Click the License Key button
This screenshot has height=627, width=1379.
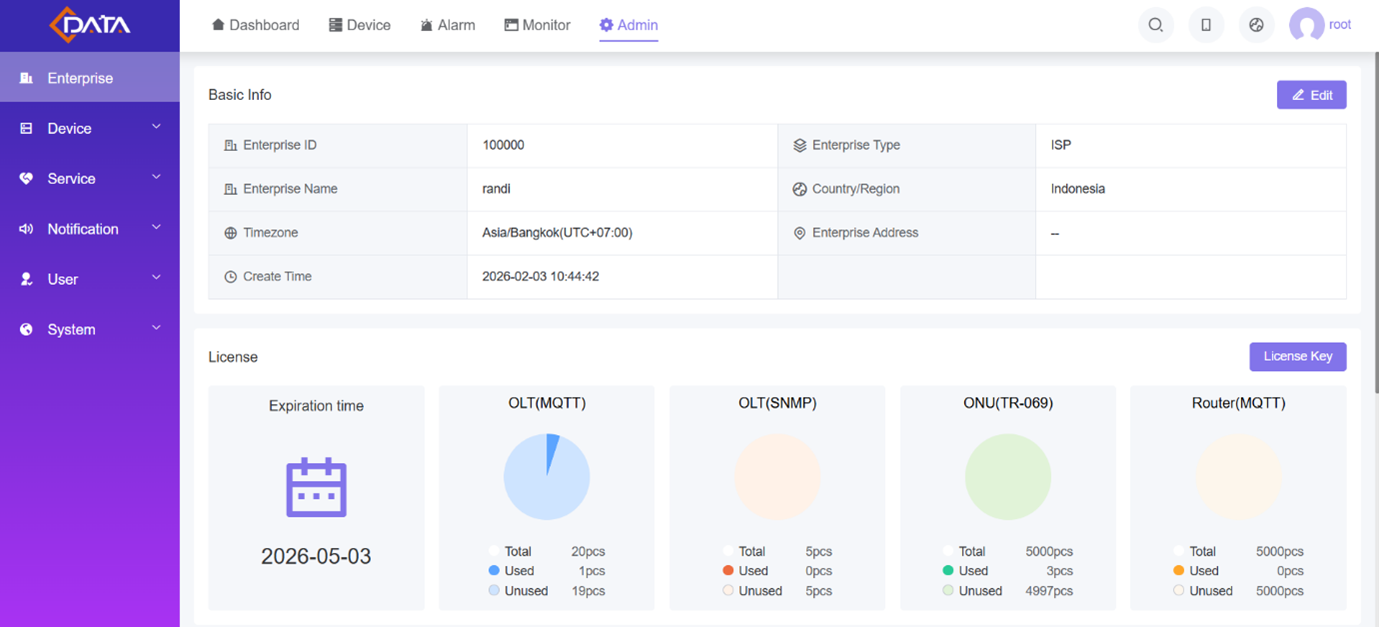1297,357
